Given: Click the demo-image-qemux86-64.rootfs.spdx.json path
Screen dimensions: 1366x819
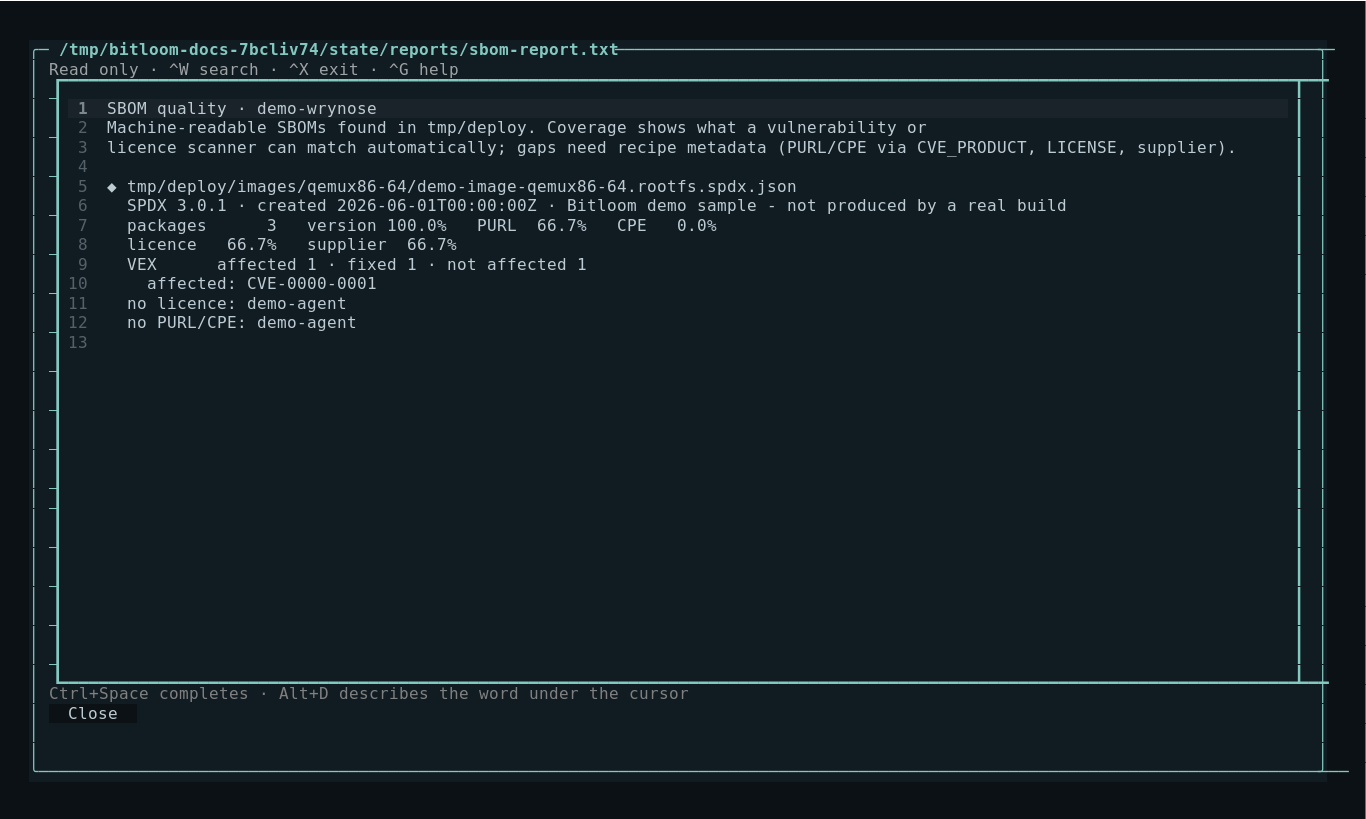Looking at the screenshot, I should (x=462, y=186).
